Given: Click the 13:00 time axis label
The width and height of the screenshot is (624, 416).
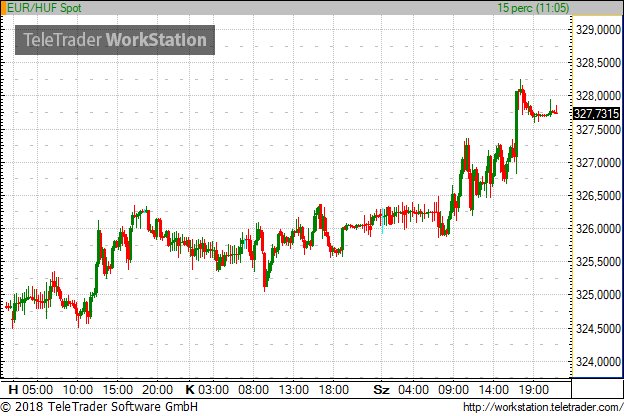Looking at the screenshot, I should tap(294, 389).
